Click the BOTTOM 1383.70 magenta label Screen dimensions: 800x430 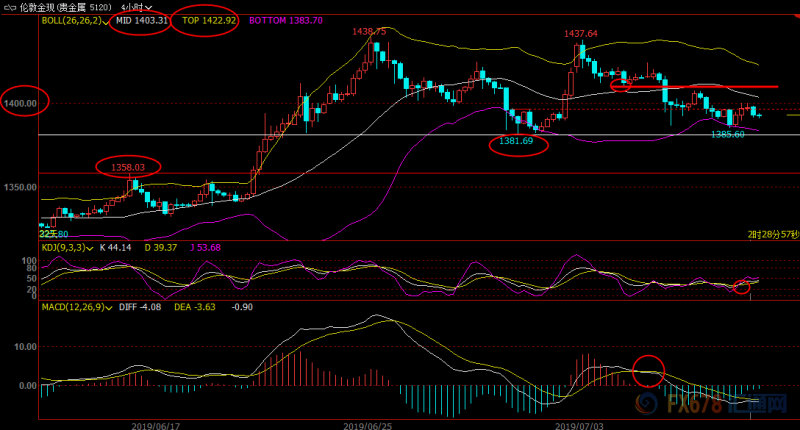tap(286, 20)
